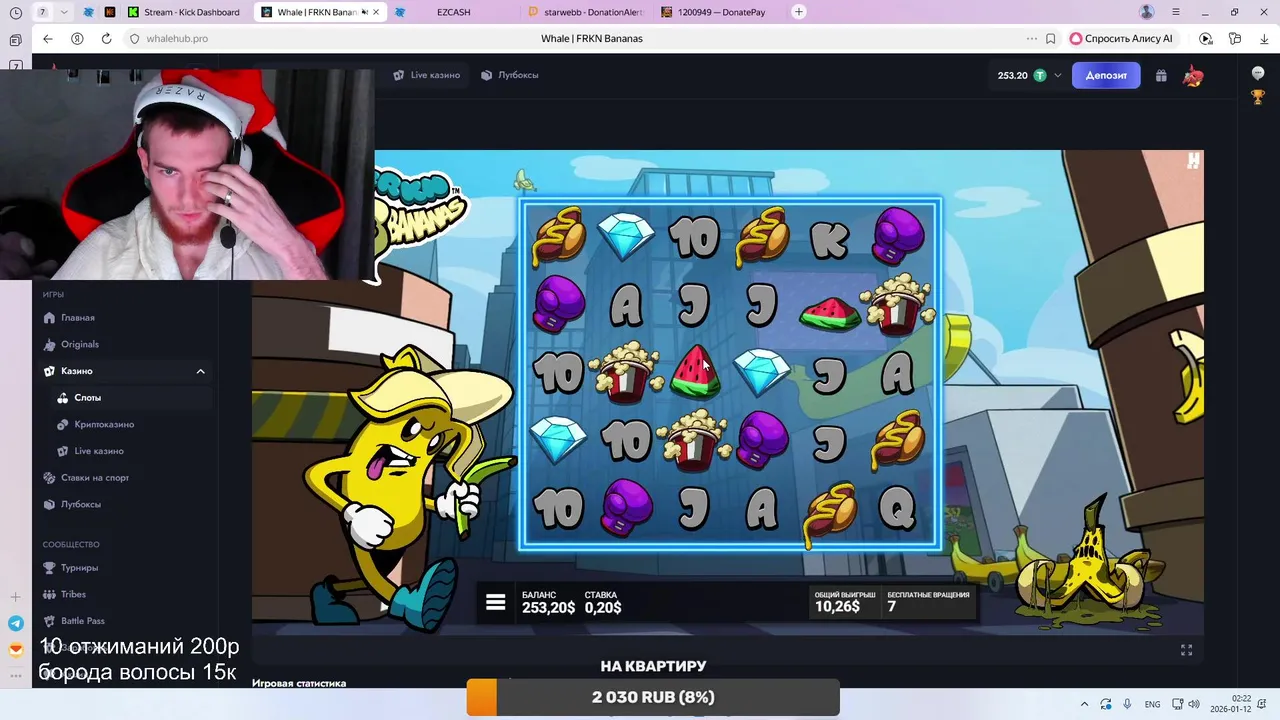Viewport: 1280px width, 720px height.
Task: Open network icon in the system tray
Action: tap(1177, 704)
